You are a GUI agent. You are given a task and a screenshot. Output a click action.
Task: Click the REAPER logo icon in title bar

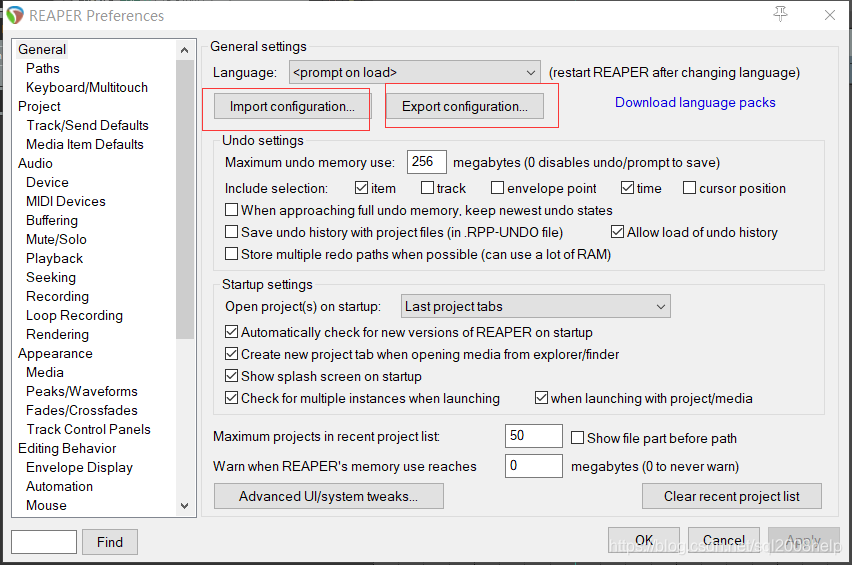pyautogui.click(x=15, y=15)
